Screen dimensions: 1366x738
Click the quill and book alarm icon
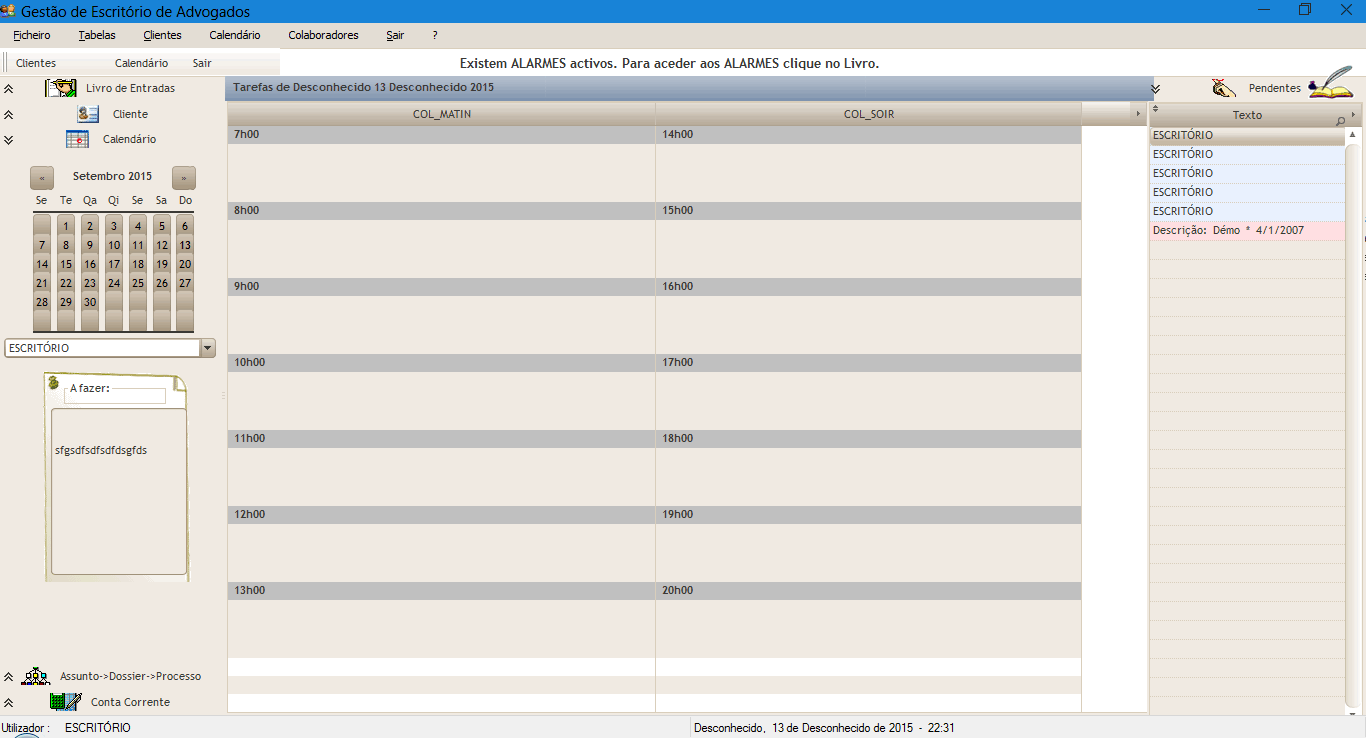tap(1330, 83)
